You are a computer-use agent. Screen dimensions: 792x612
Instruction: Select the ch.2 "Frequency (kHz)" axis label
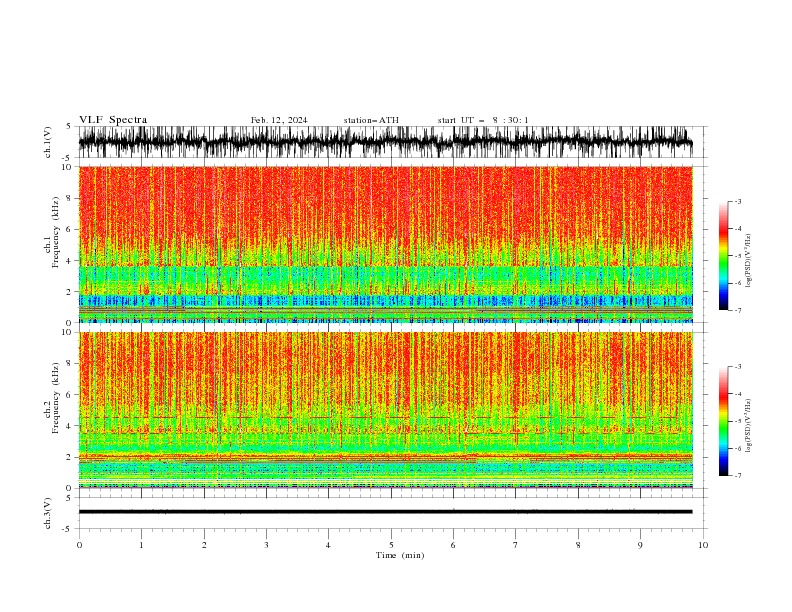click(x=56, y=398)
